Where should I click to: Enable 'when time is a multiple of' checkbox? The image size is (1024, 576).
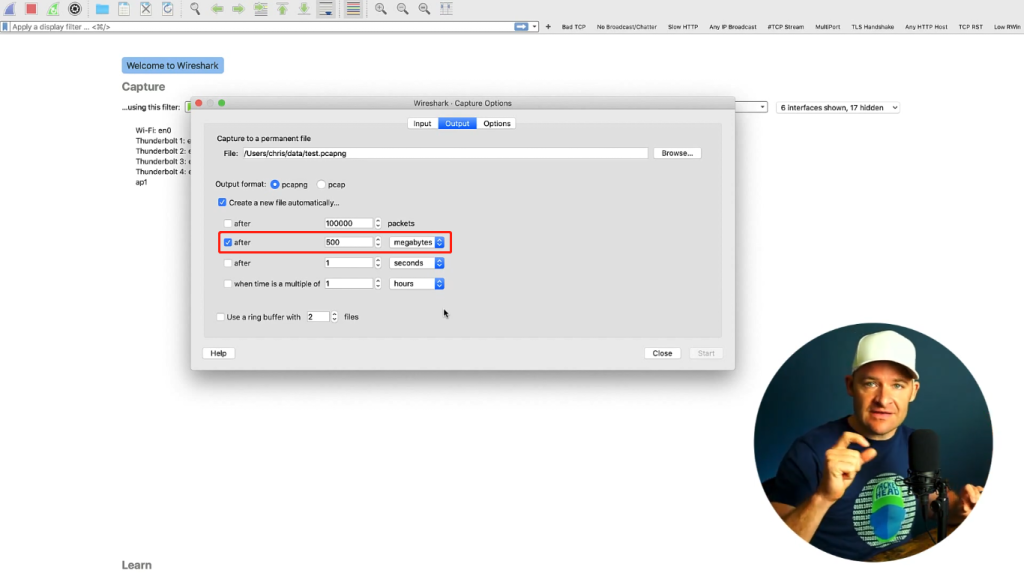pos(228,284)
